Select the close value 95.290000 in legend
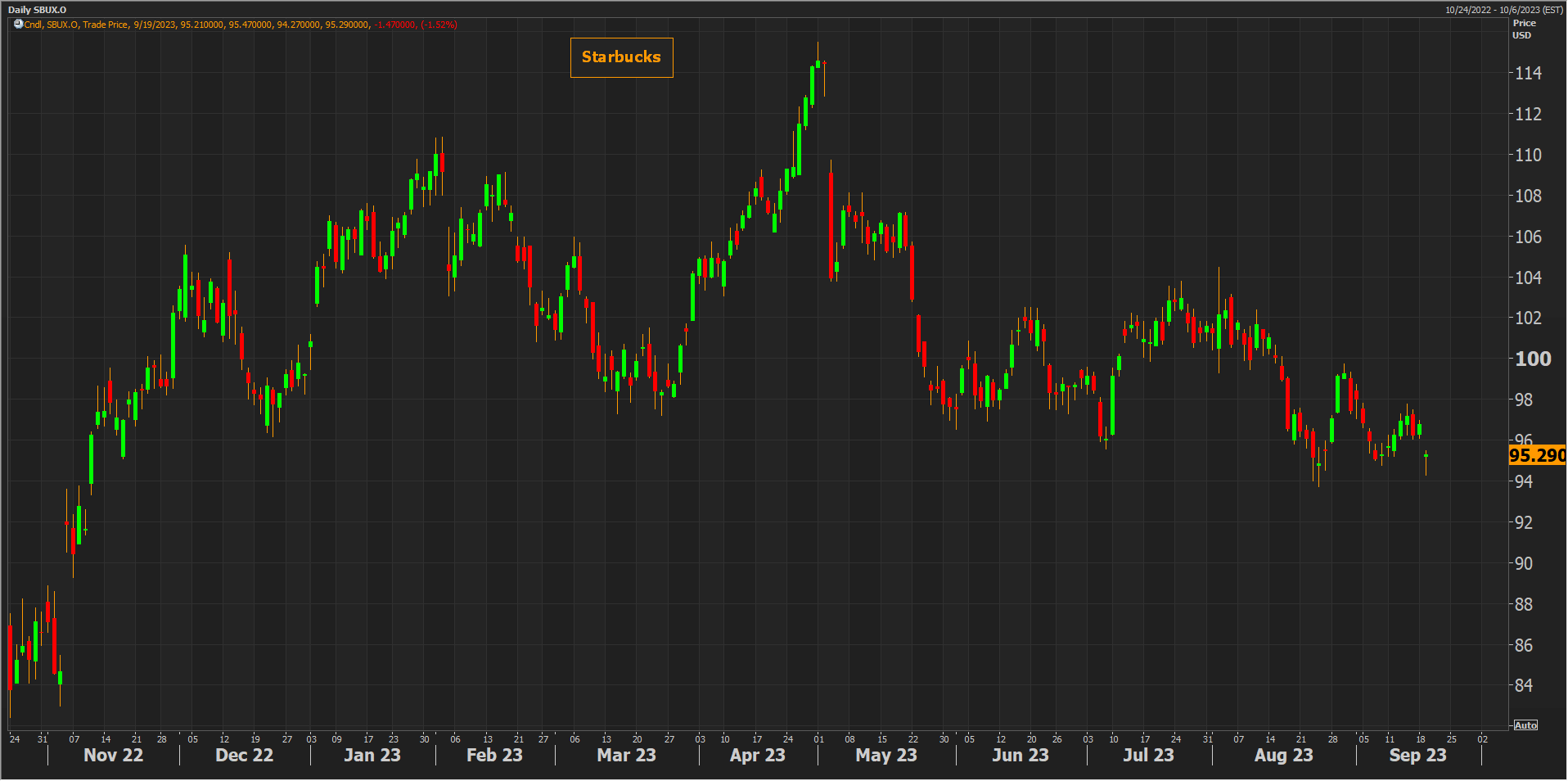The width and height of the screenshot is (1568, 781). coord(347,25)
